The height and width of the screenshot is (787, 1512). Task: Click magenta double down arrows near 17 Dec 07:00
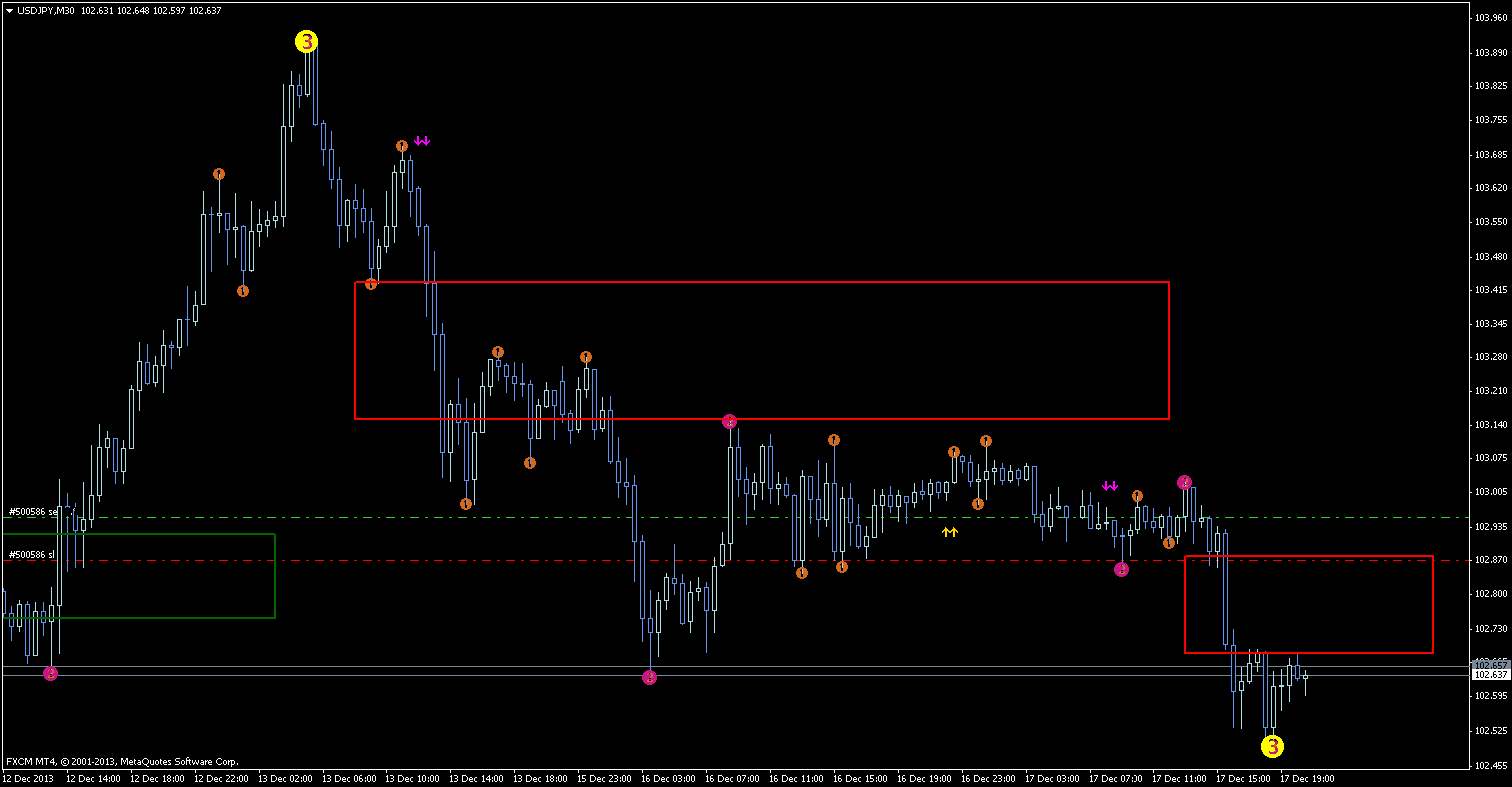coord(1110,486)
